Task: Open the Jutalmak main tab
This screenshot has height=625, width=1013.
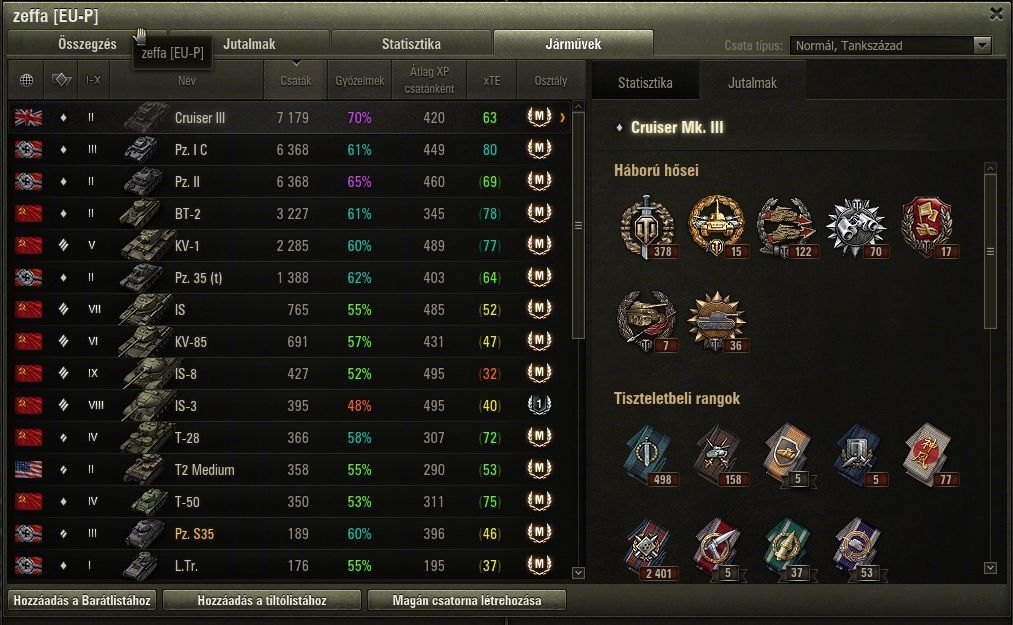Action: [x=249, y=44]
